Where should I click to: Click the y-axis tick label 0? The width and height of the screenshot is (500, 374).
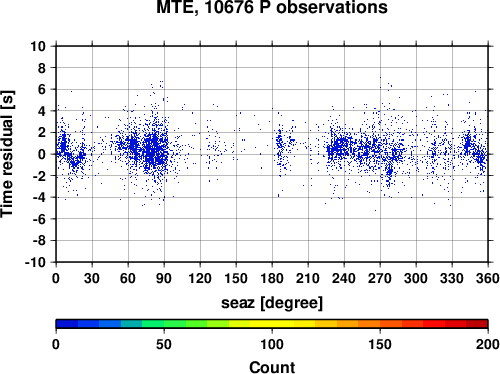(x=42, y=154)
